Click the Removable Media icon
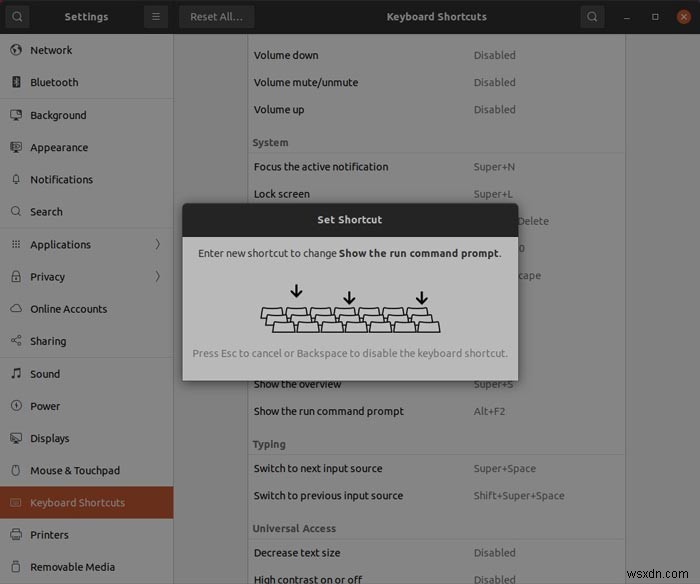Image resolution: width=700 pixels, height=584 pixels. [16, 567]
